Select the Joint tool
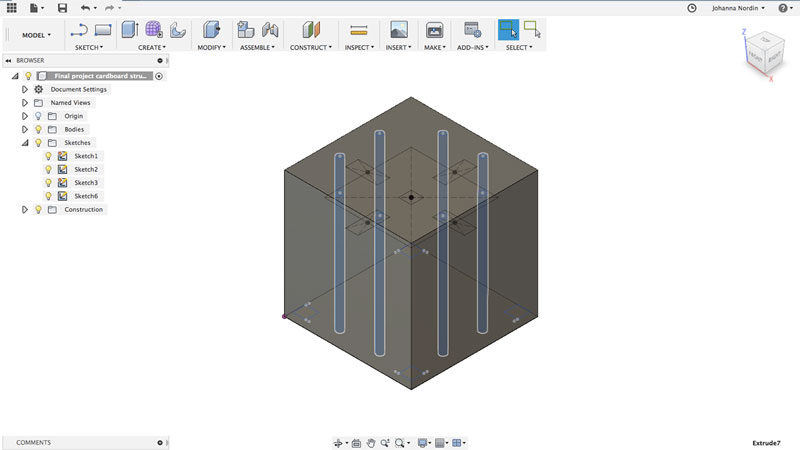800x450 pixels. click(x=270, y=30)
